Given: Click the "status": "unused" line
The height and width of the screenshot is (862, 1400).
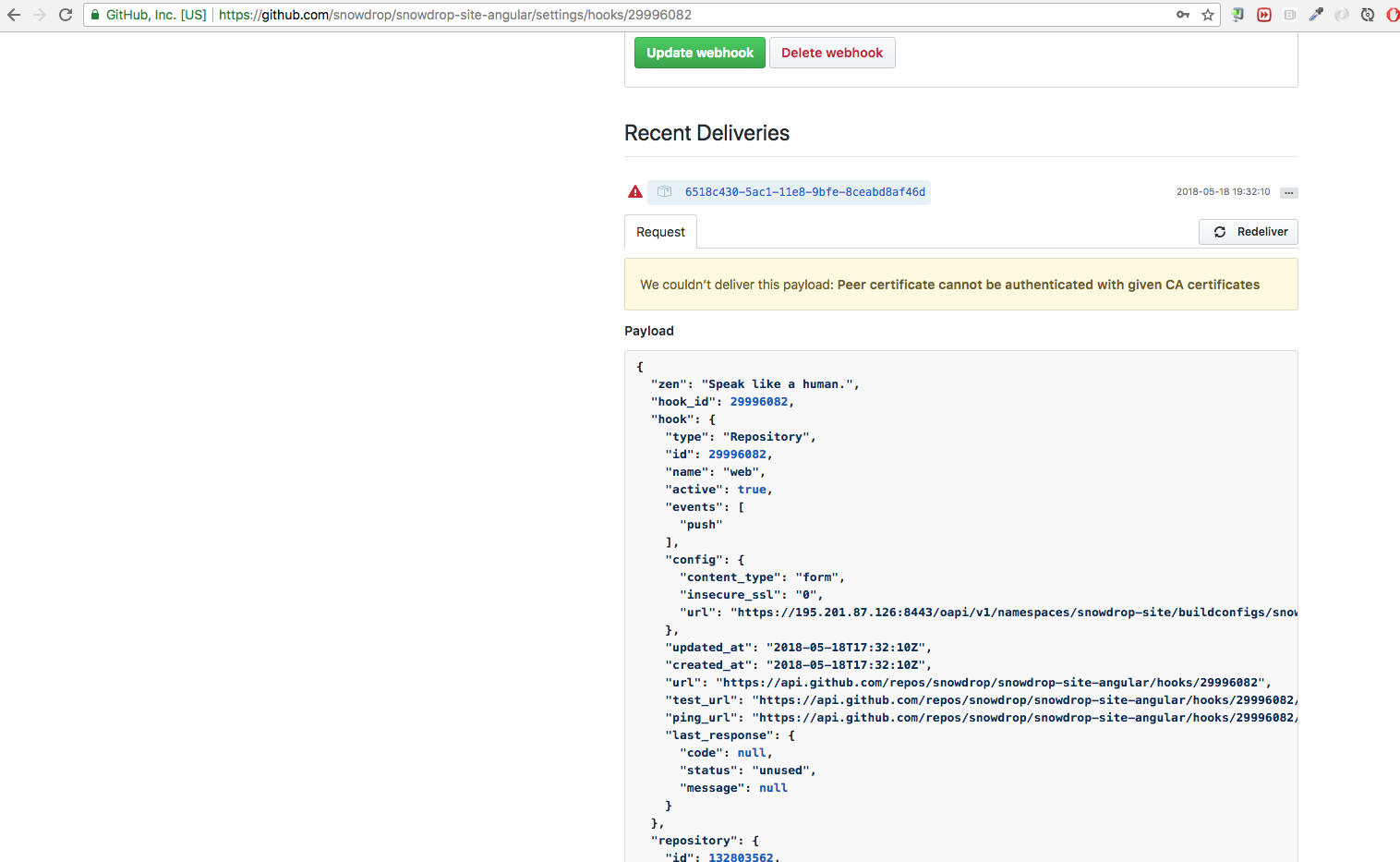Looking at the screenshot, I should pyautogui.click(x=748, y=771).
